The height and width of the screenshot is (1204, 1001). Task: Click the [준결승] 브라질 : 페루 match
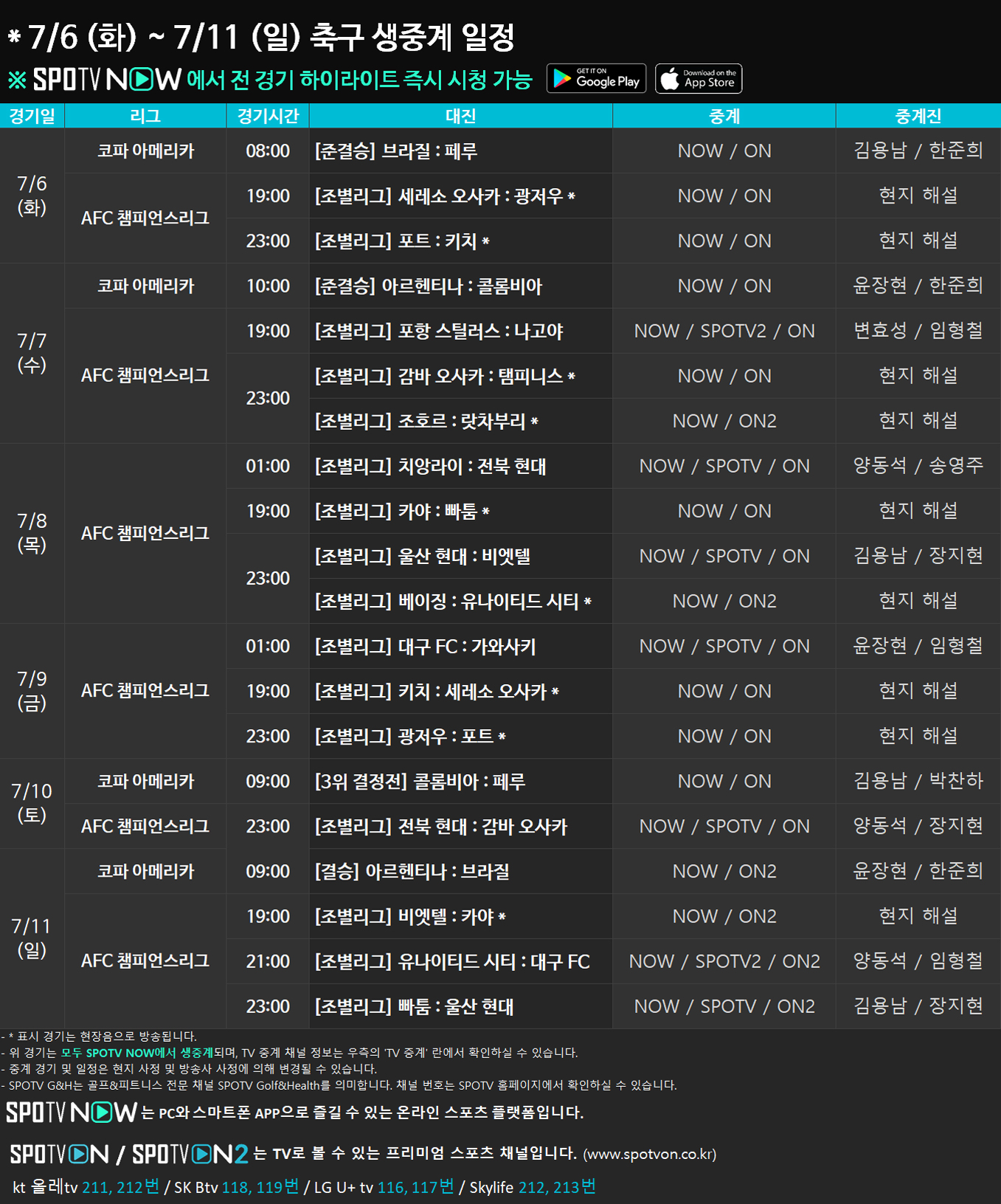pos(396,151)
